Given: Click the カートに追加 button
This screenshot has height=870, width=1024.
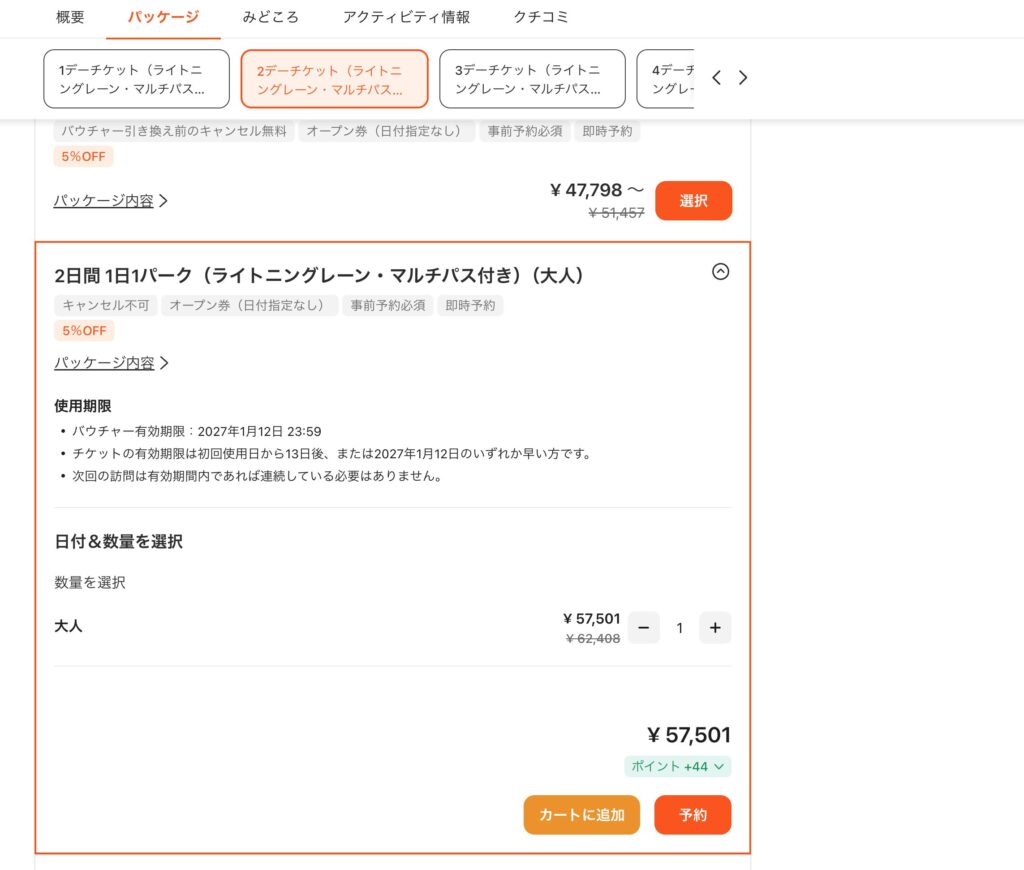Looking at the screenshot, I should click(581, 815).
